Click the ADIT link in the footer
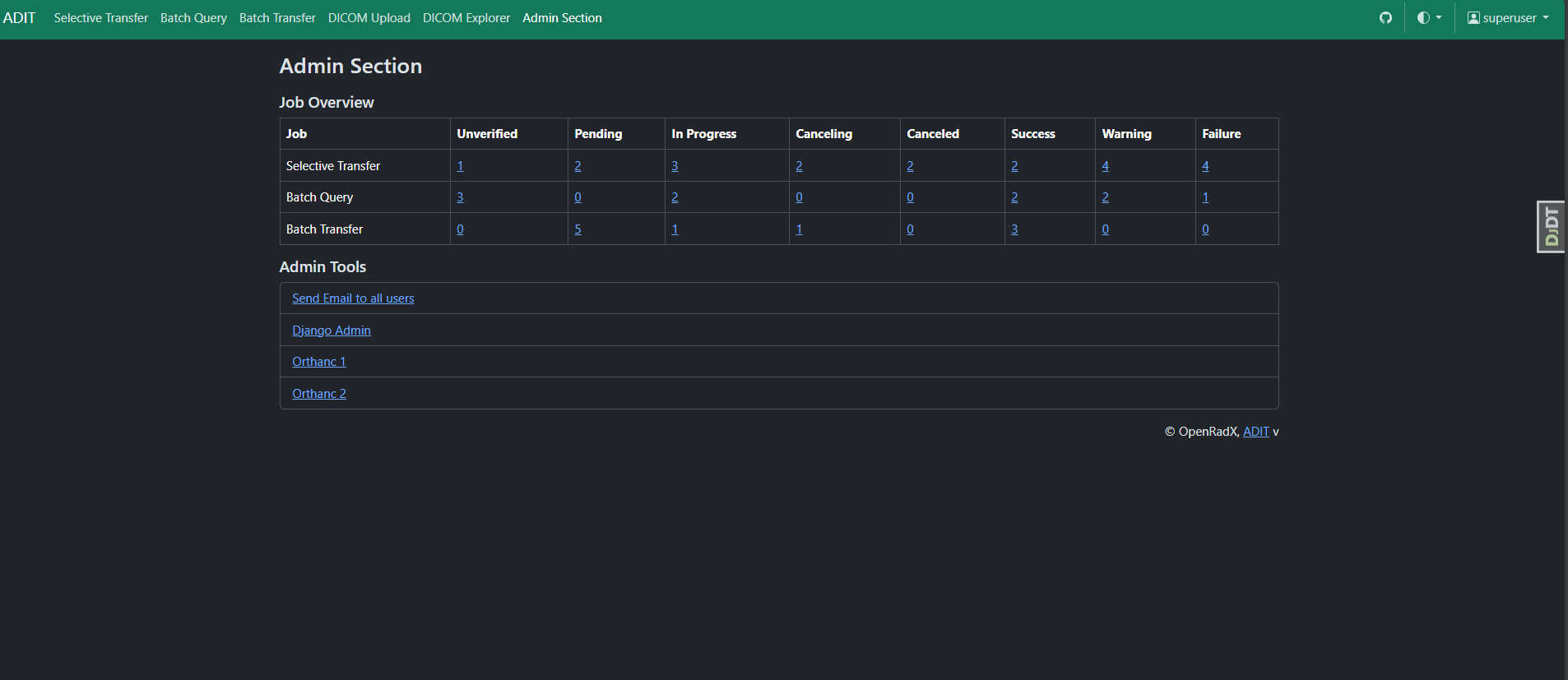 click(1257, 431)
